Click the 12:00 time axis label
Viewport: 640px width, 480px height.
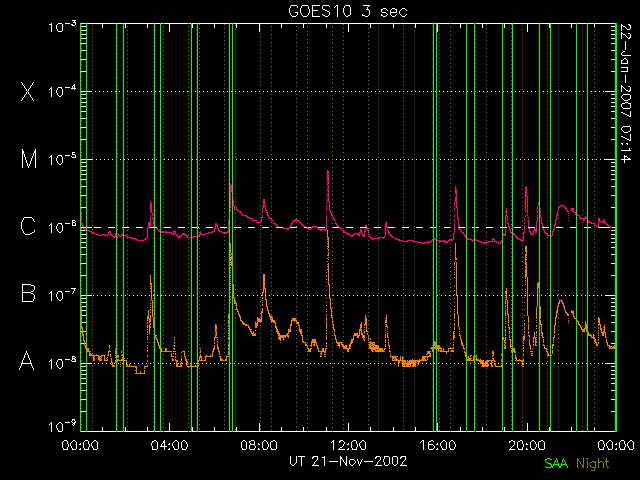point(348,445)
